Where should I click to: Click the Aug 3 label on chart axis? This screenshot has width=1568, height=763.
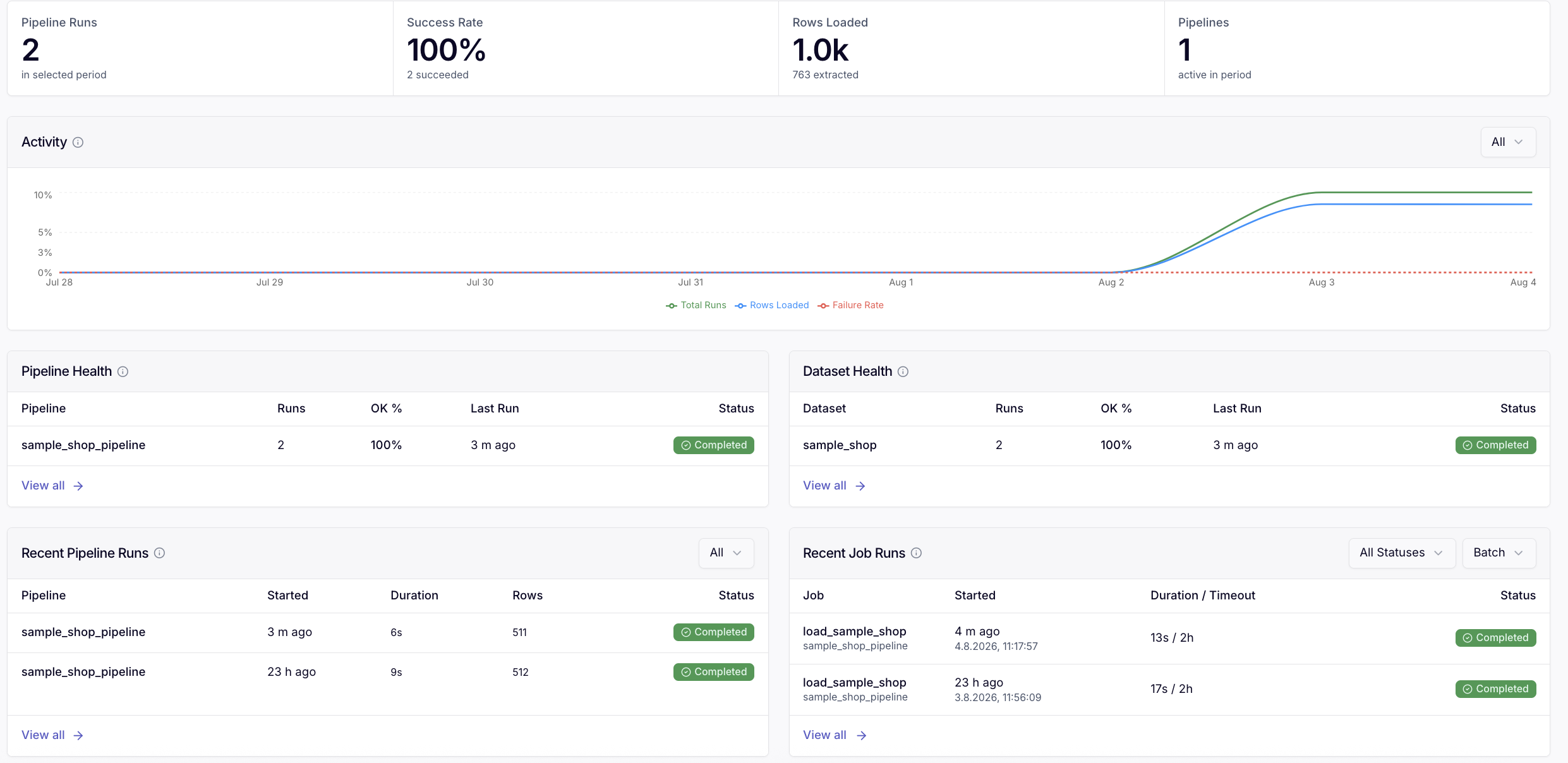coord(1322,282)
